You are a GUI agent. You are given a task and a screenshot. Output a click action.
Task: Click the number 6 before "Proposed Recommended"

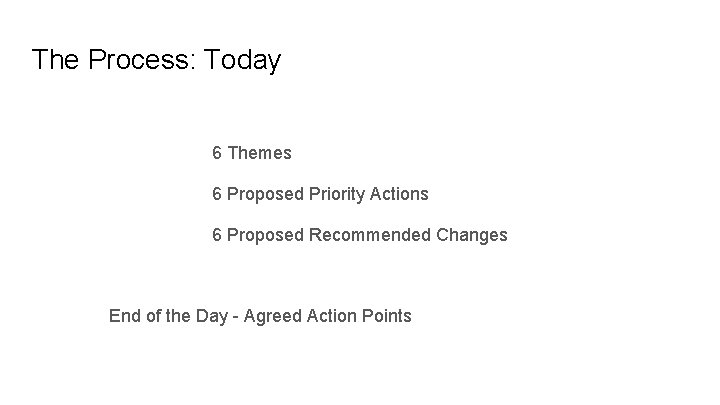coord(217,235)
